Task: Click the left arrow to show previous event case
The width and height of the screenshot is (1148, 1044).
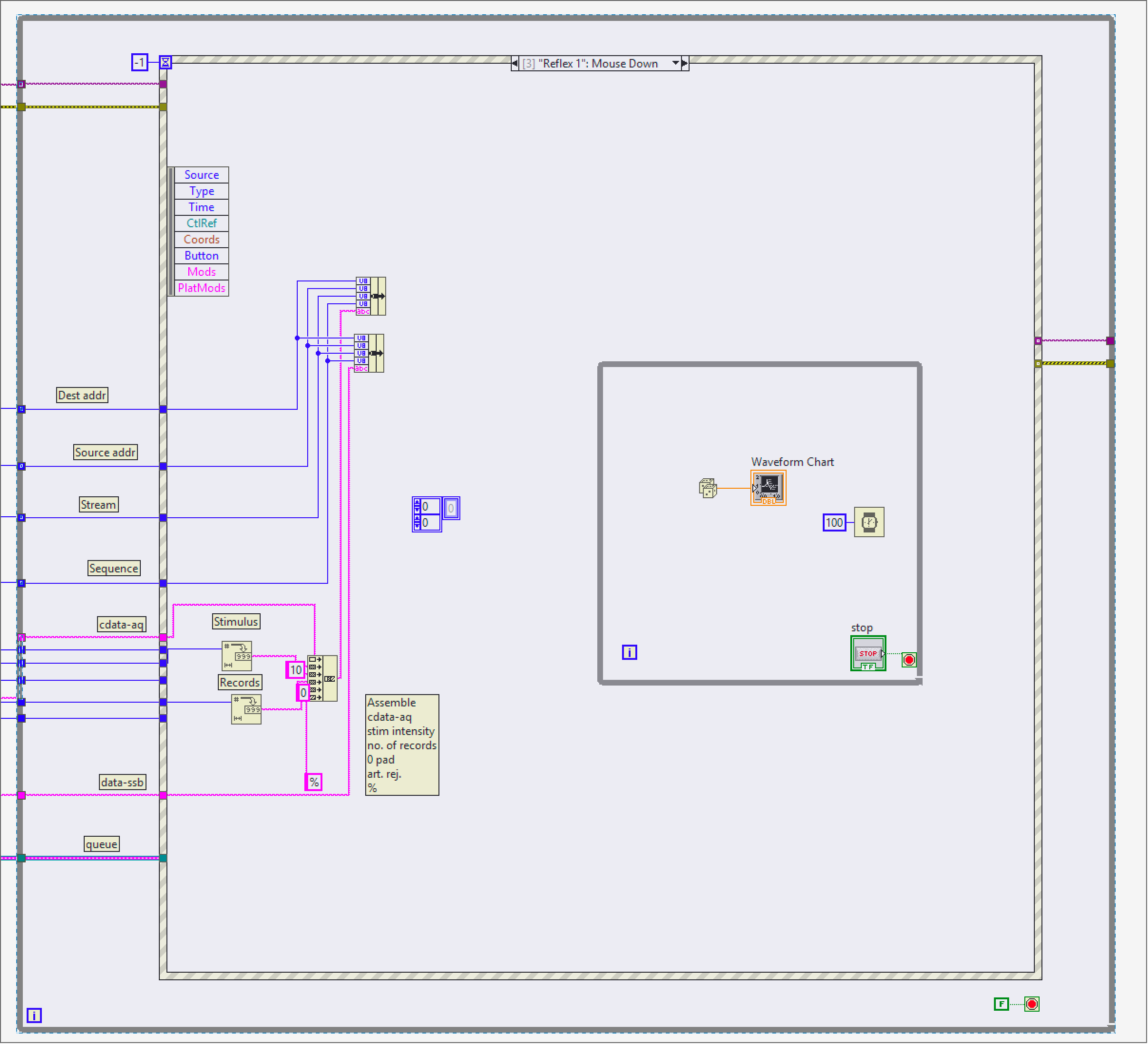Action: (x=516, y=63)
